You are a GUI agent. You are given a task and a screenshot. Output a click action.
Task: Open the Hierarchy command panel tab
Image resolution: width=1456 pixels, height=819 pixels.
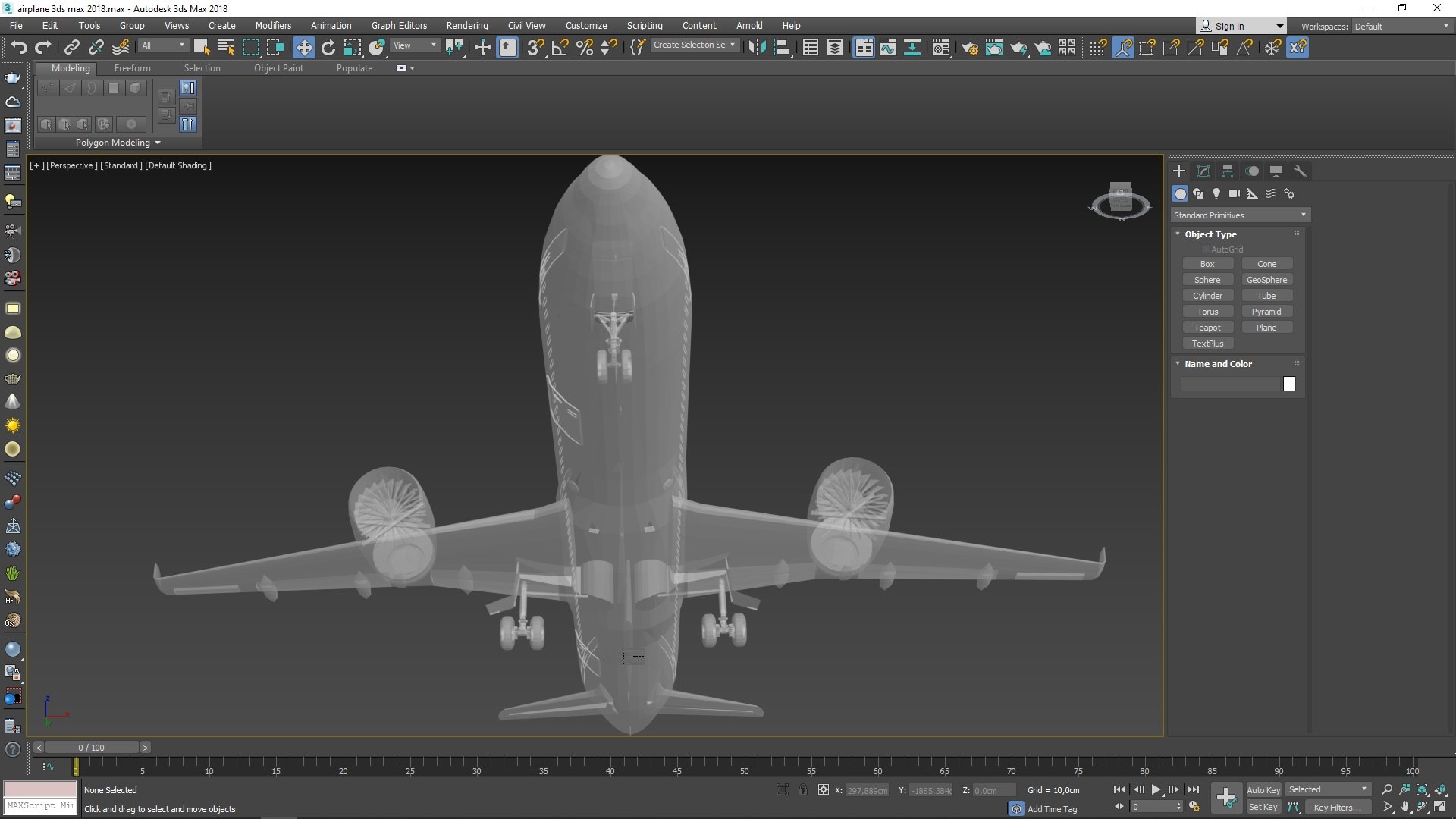pyautogui.click(x=1227, y=171)
